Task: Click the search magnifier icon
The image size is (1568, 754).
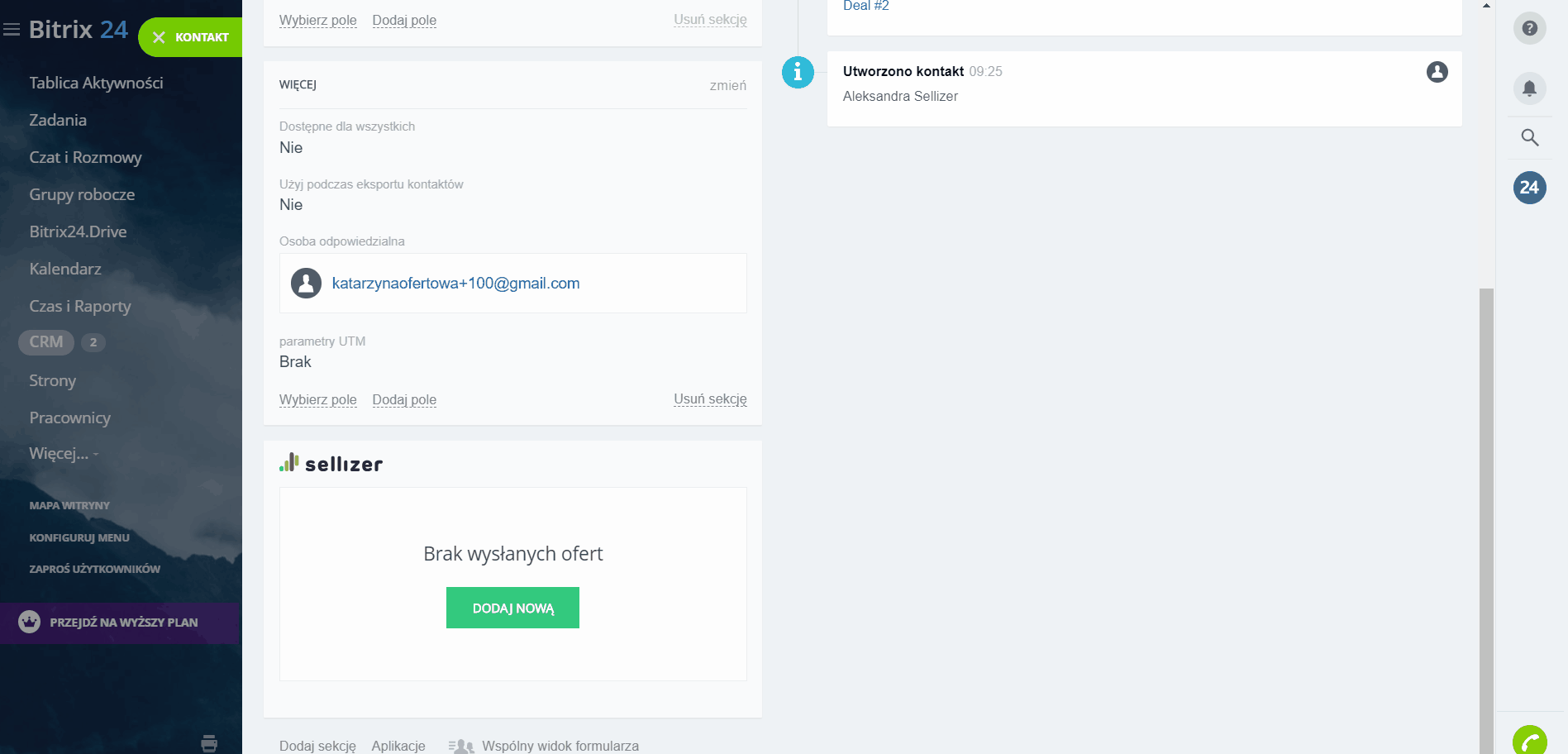Action: tap(1529, 137)
